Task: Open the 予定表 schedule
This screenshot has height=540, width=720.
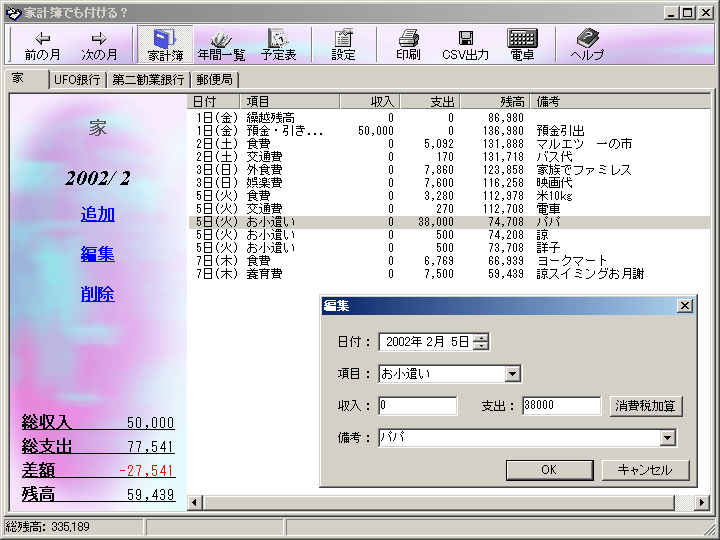Action: click(x=278, y=45)
